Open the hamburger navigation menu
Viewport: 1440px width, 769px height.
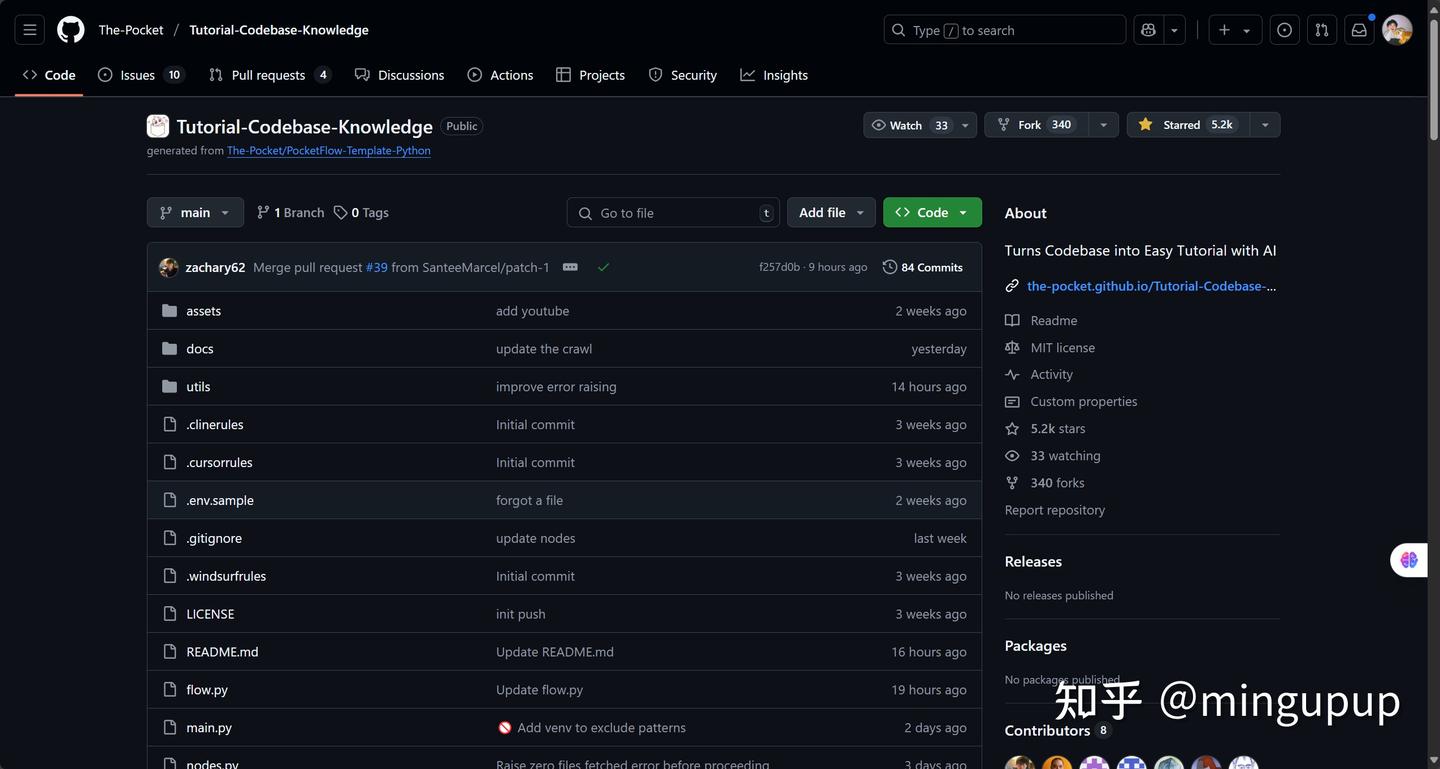pos(30,30)
